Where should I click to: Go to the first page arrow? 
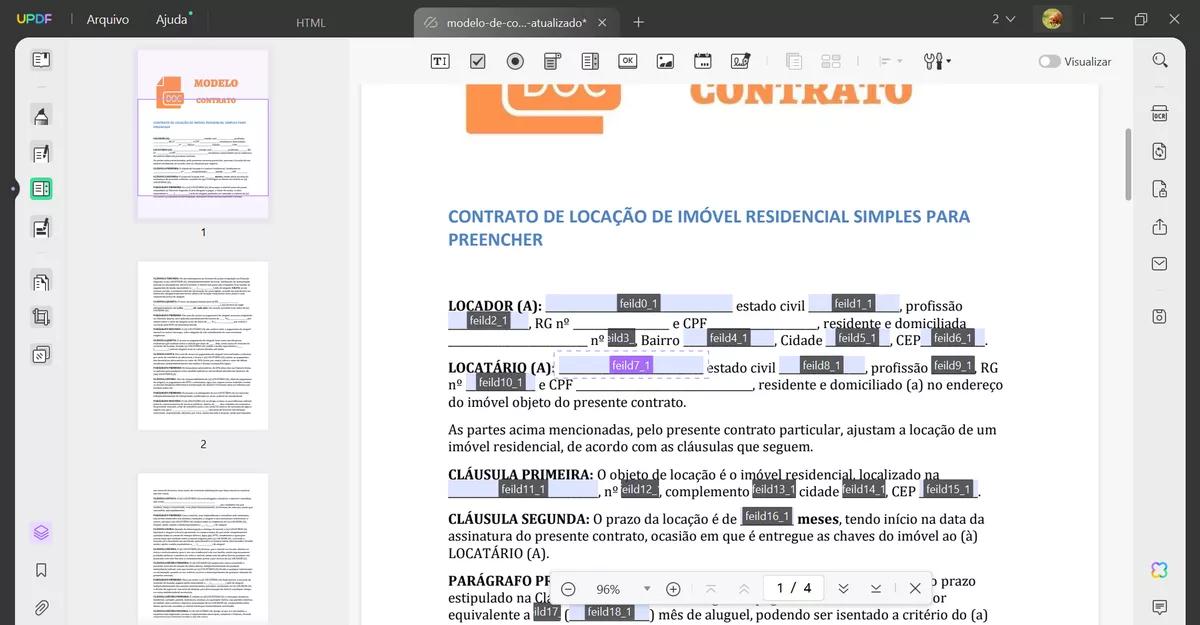711,589
